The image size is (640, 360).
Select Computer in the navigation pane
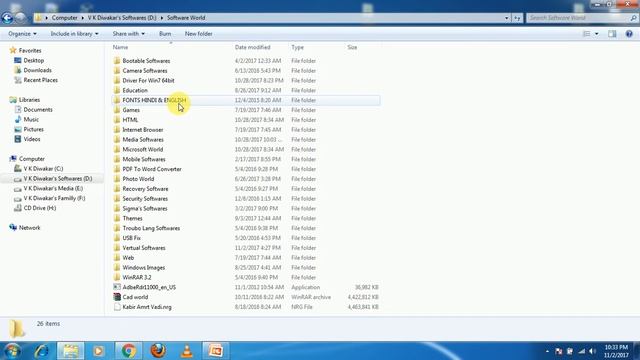click(31, 159)
